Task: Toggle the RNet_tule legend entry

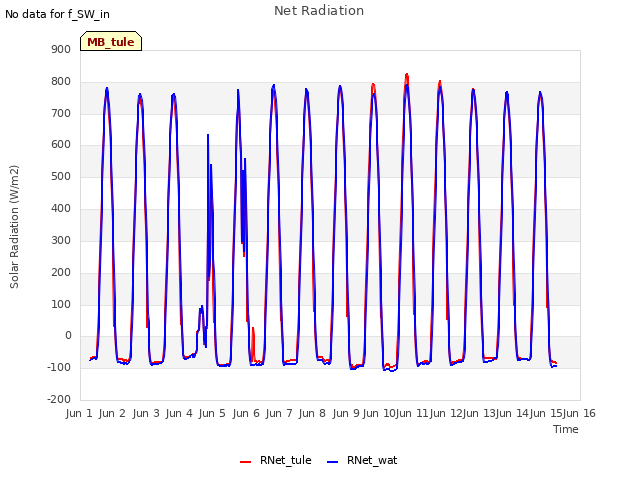Action: [x=276, y=460]
